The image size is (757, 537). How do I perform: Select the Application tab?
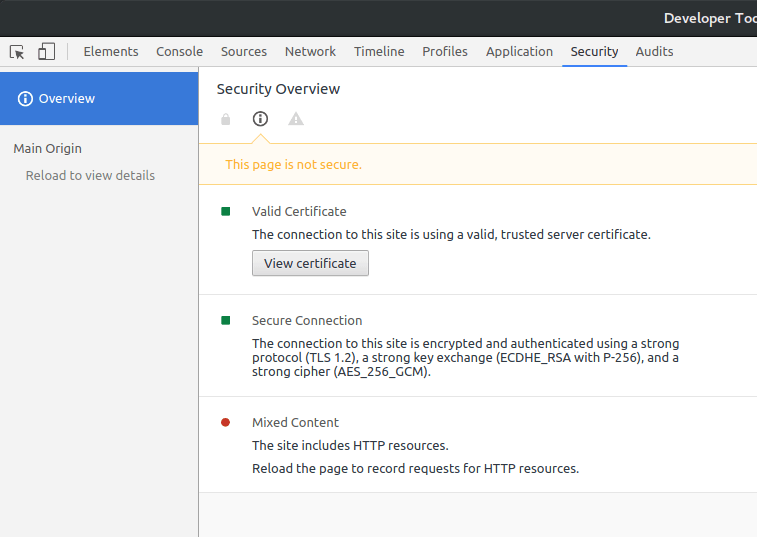519,52
